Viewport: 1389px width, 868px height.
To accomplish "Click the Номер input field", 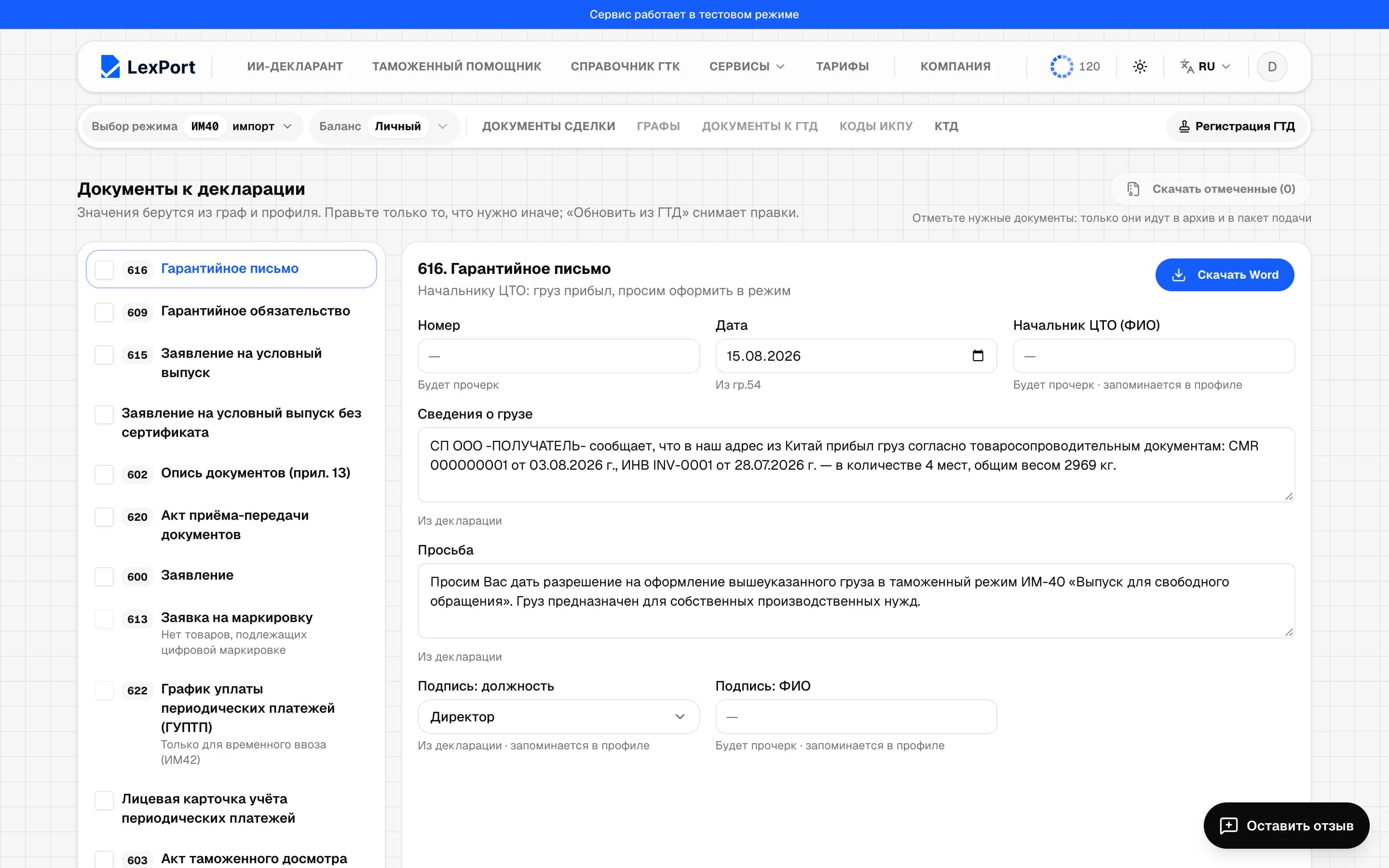I will (x=558, y=356).
